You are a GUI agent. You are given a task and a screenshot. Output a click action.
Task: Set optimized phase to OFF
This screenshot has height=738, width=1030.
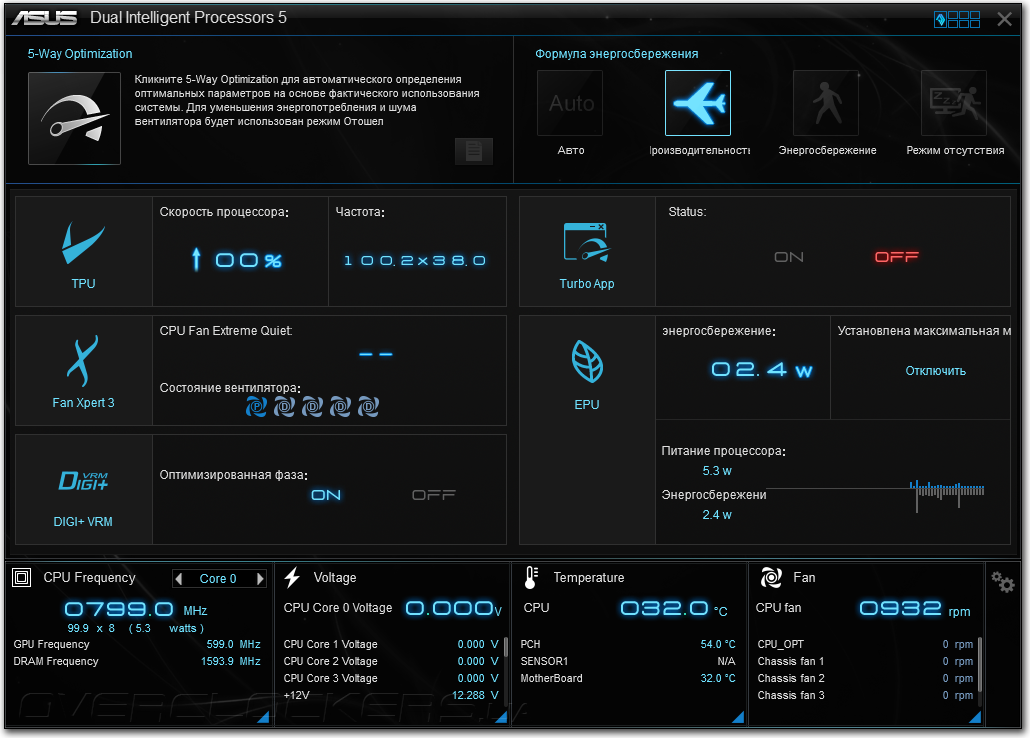tap(434, 495)
